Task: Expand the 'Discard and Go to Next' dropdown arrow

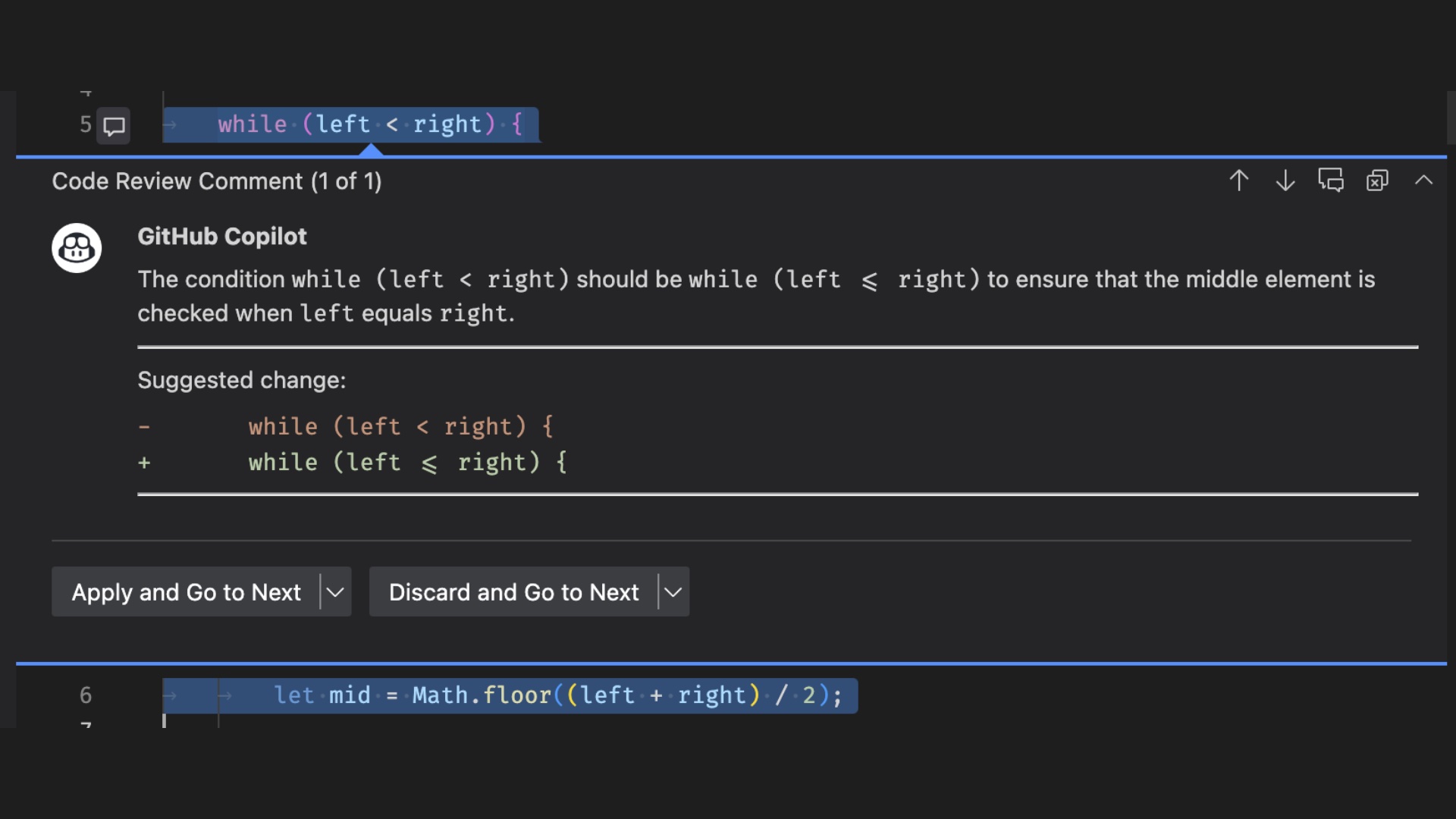Action: pyautogui.click(x=671, y=591)
